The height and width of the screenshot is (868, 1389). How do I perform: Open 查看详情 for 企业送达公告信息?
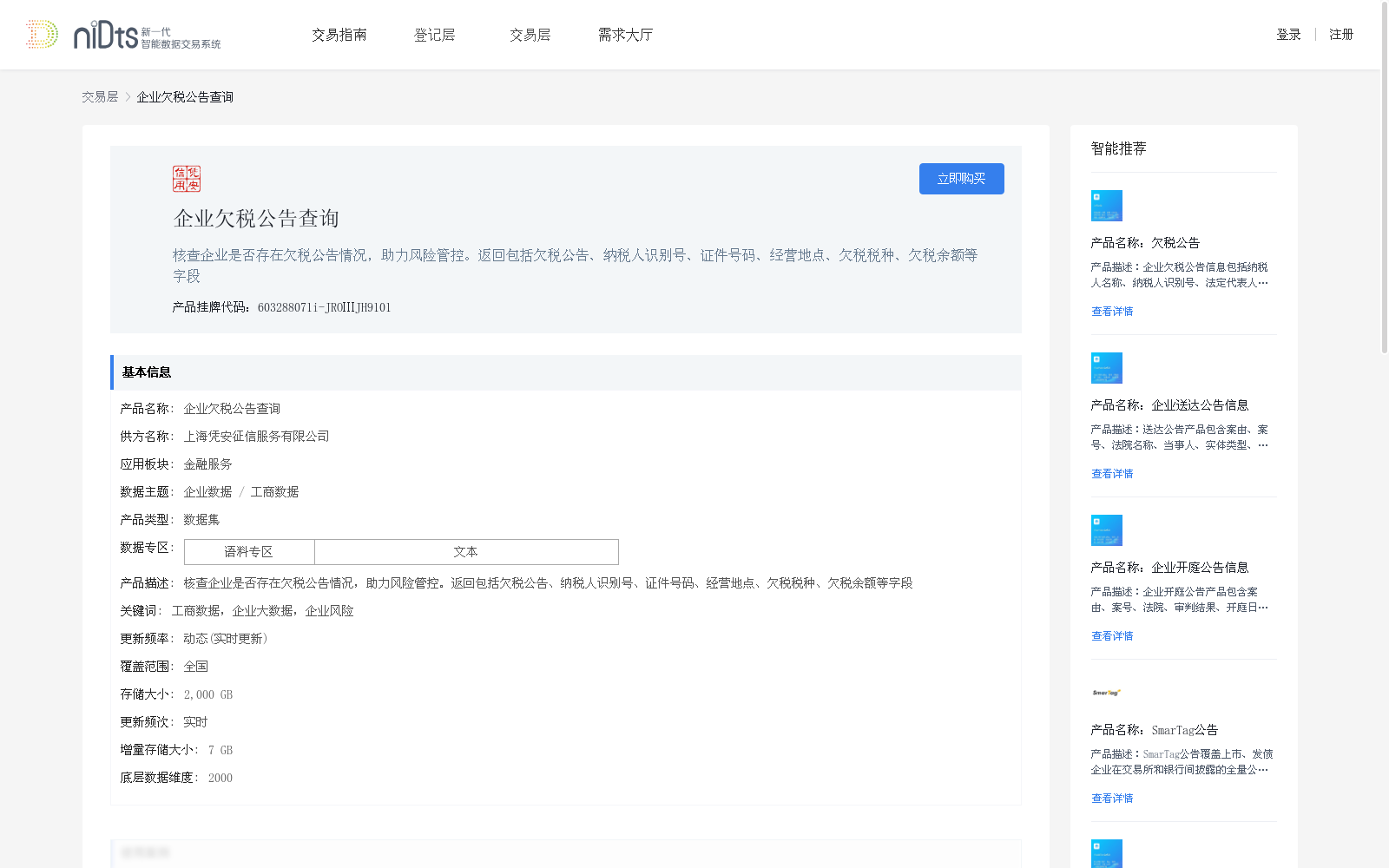pyautogui.click(x=1112, y=474)
